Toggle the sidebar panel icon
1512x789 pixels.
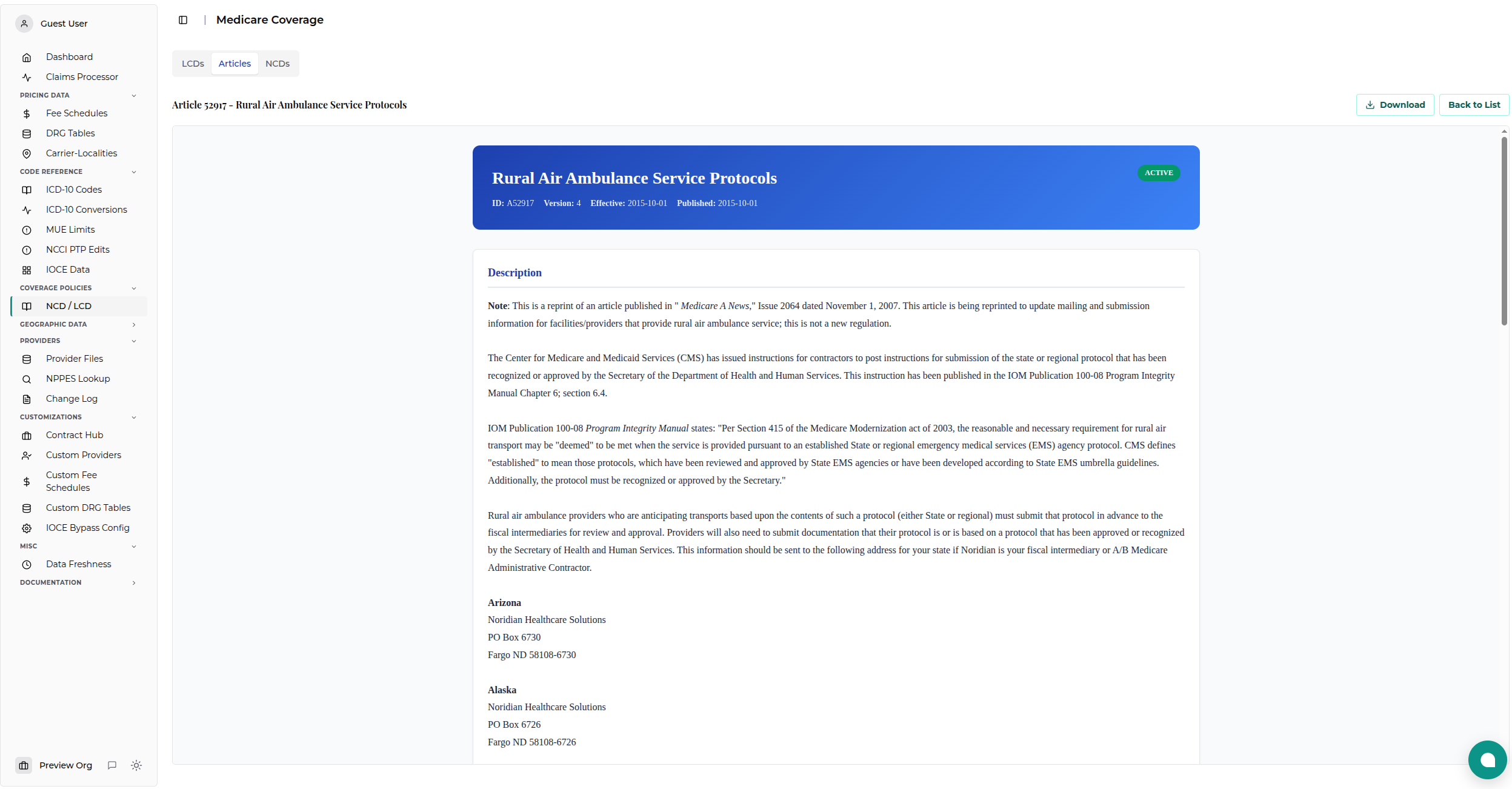(183, 20)
